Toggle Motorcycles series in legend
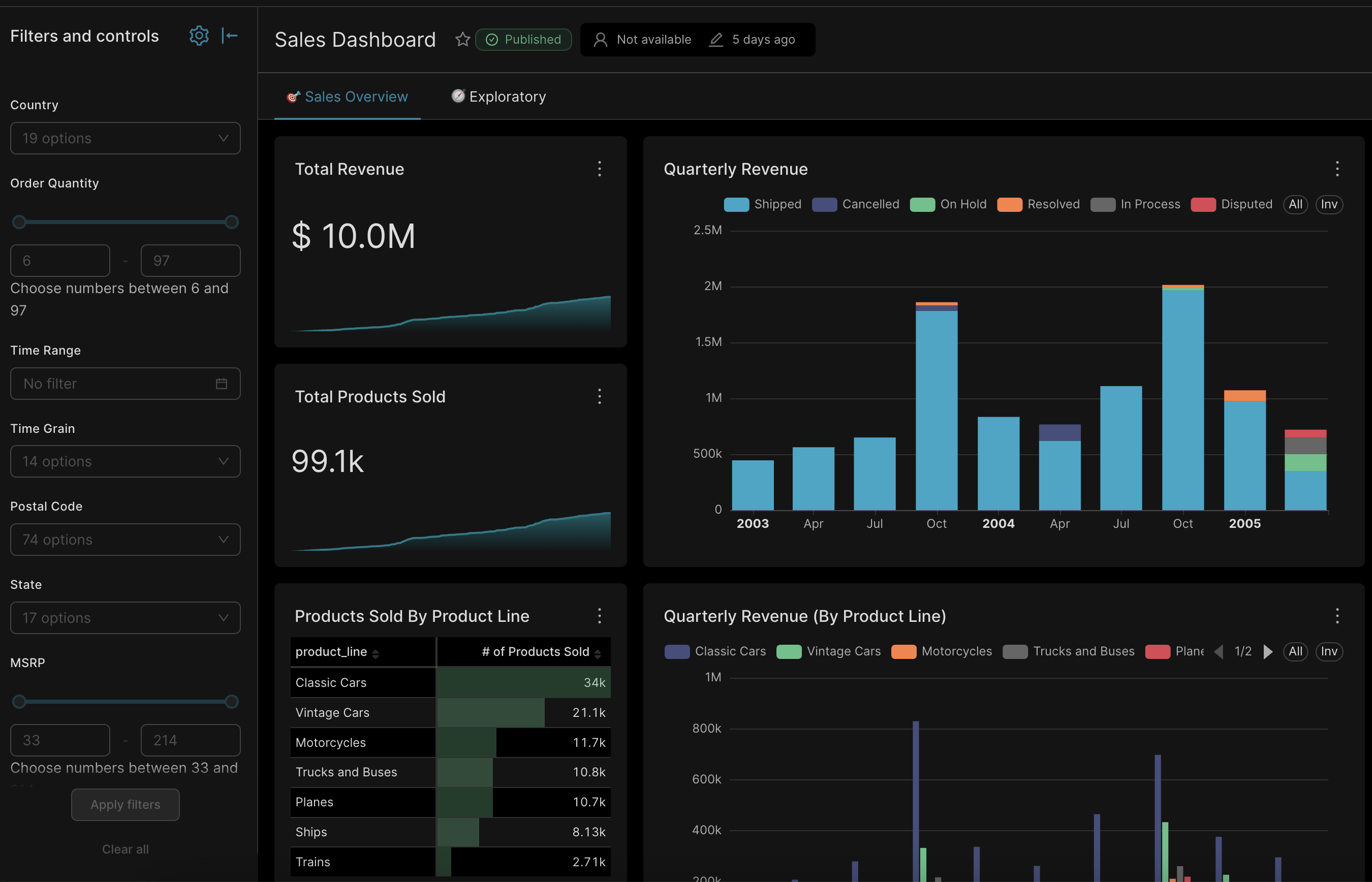Image resolution: width=1372 pixels, height=882 pixels. [x=941, y=652]
